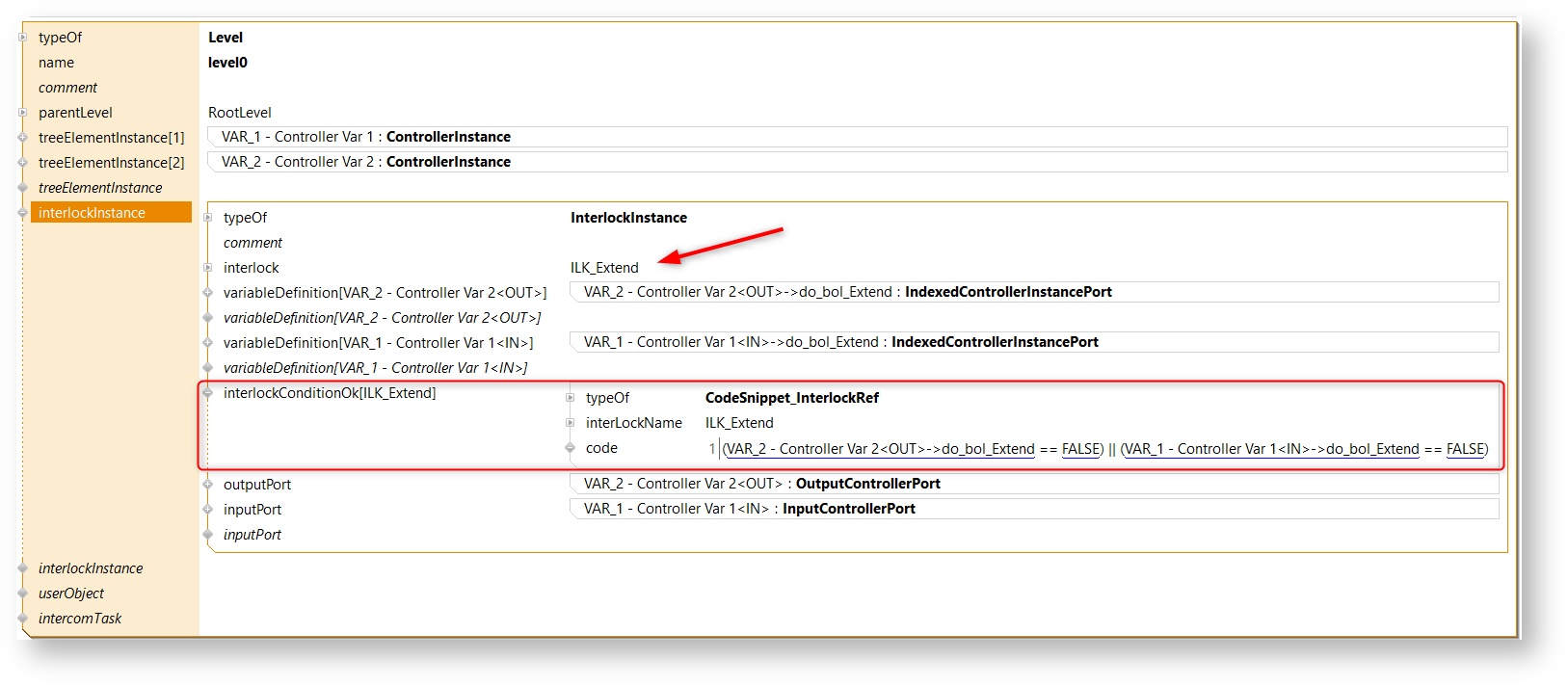This screenshot has width=1568, height=686.
Task: Click the diamond icon beside the code row
Action: tap(571, 448)
